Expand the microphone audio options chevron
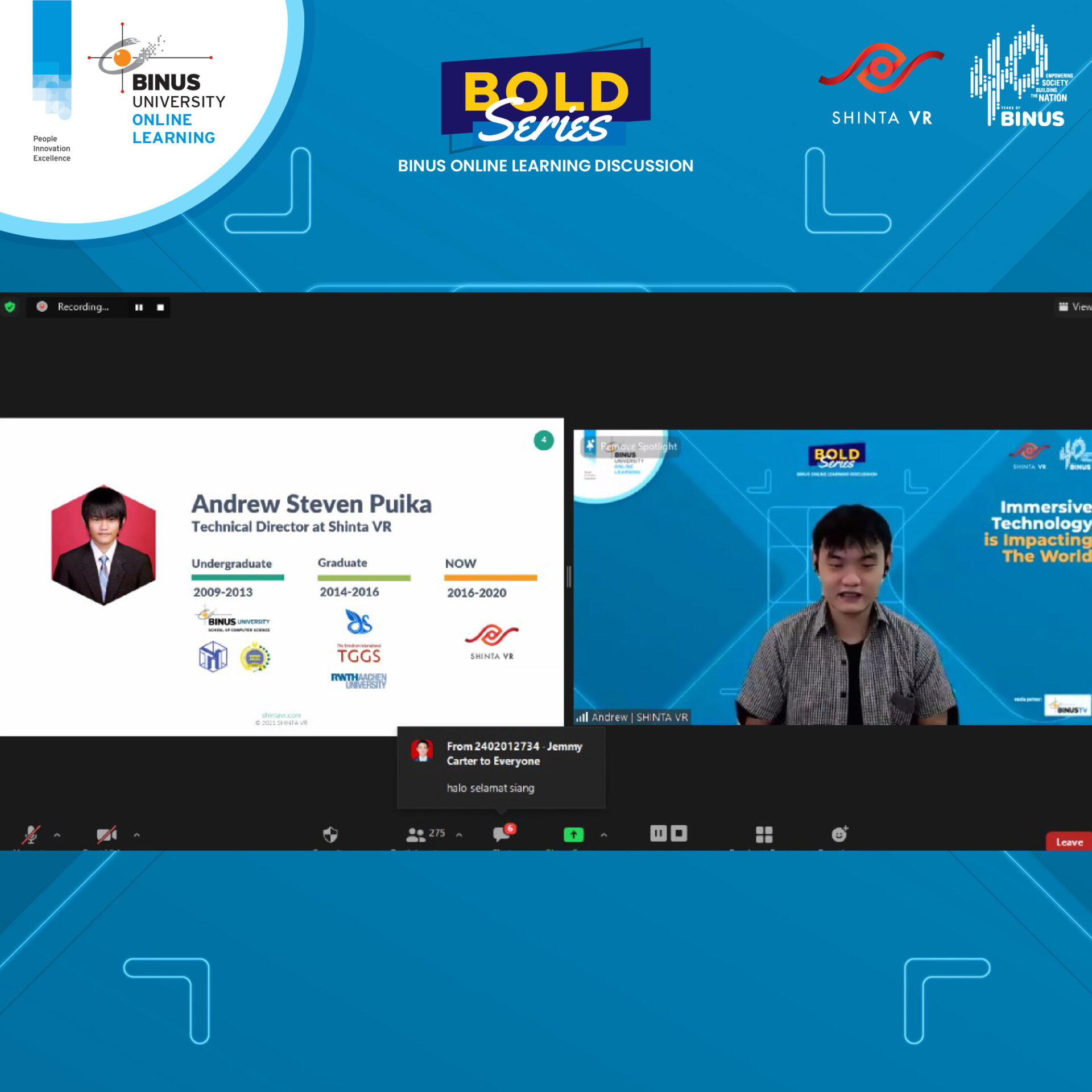Viewport: 1092px width, 1092px height. 57,835
